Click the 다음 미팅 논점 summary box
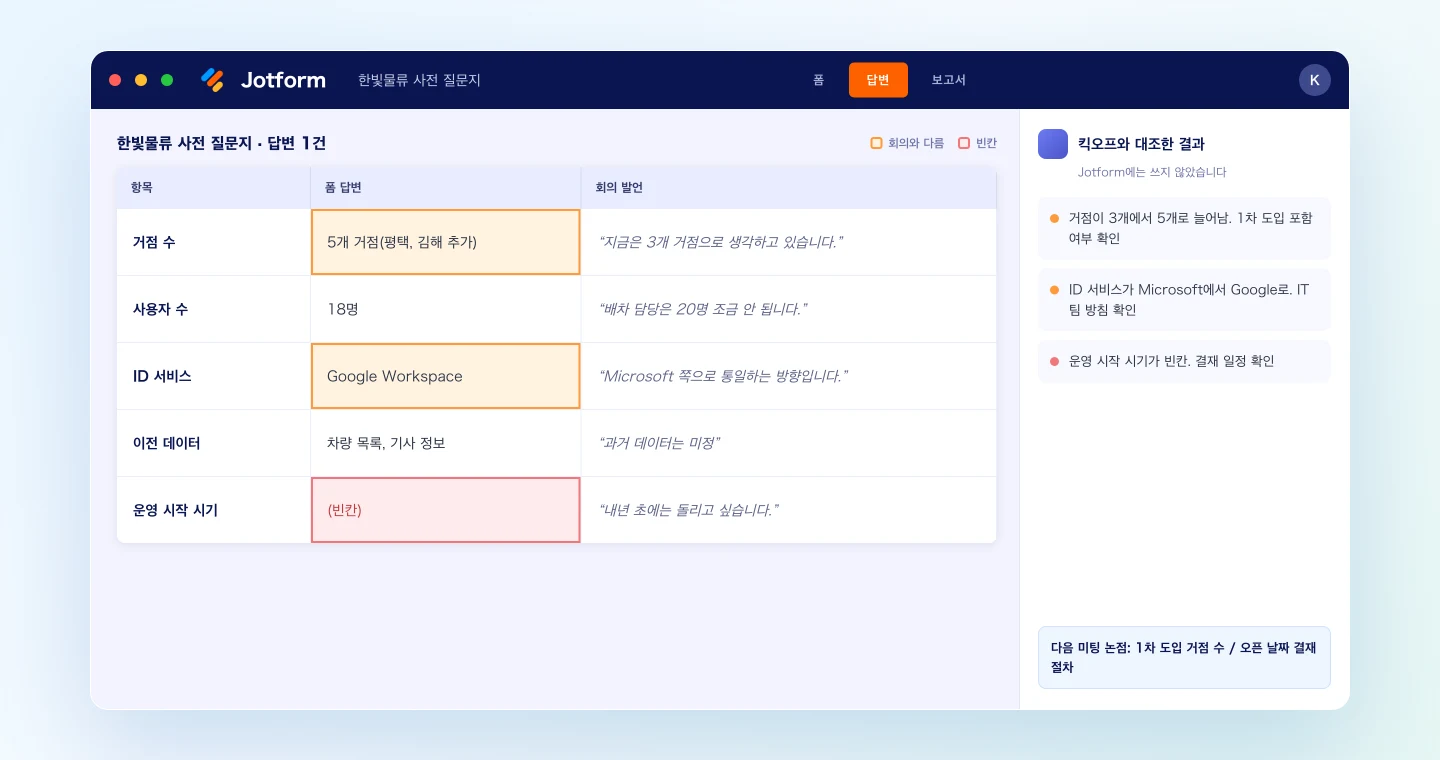The height and width of the screenshot is (760, 1440). click(x=1184, y=657)
